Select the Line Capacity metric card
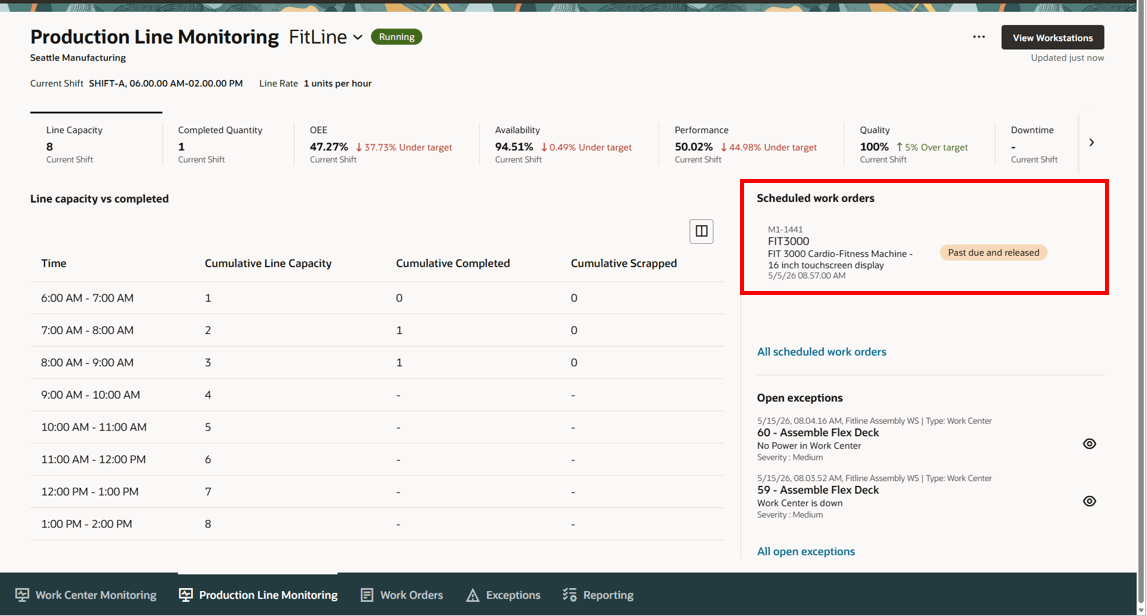The height and width of the screenshot is (616, 1147). click(x=96, y=143)
